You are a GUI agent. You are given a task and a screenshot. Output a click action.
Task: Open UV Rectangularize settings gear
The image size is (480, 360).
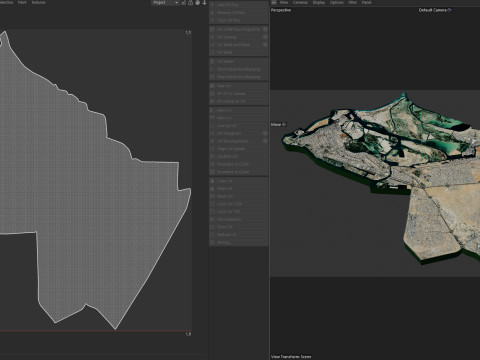(265, 141)
